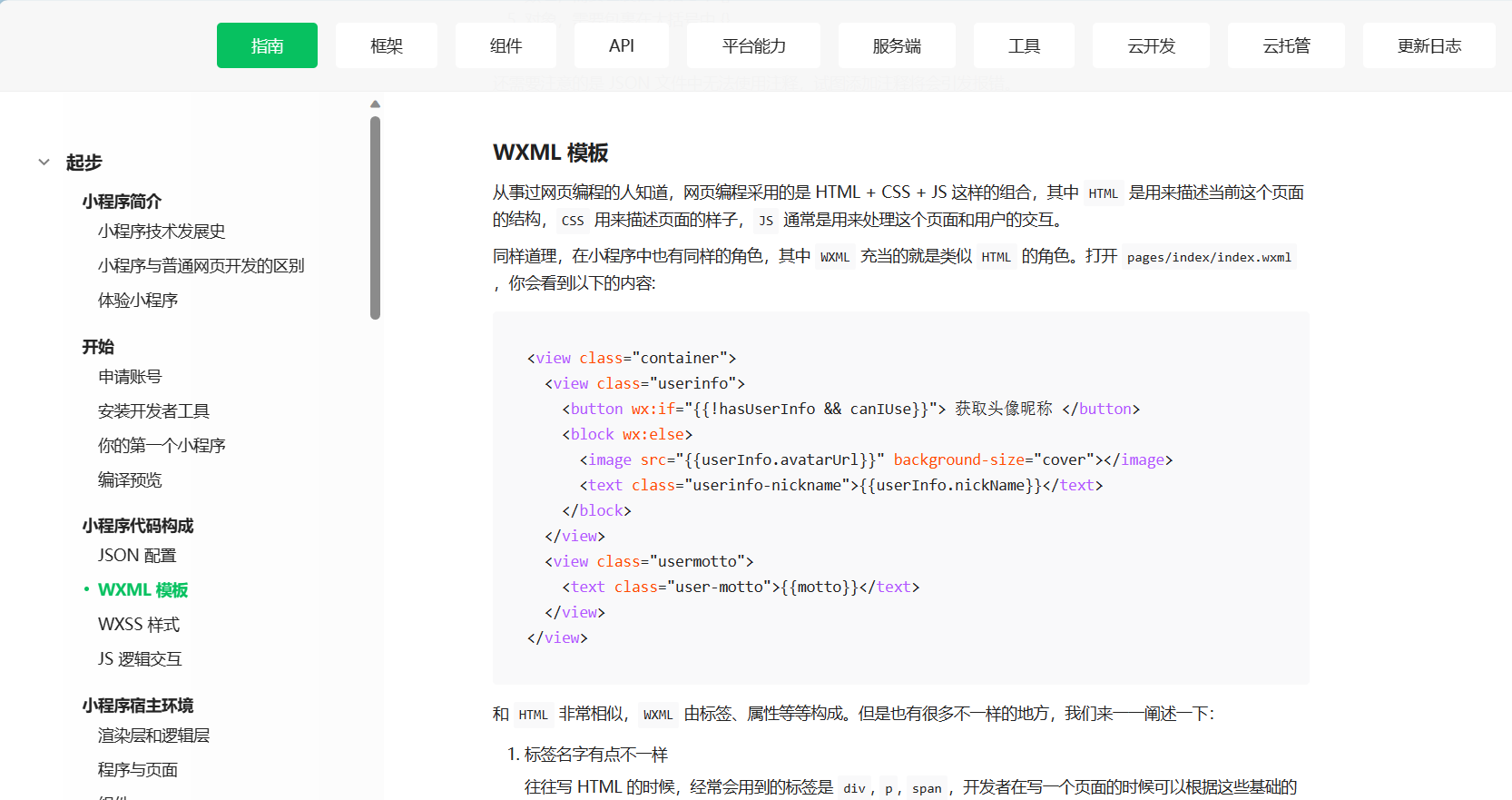Click the CSS inline code in first paragraph

point(573,221)
